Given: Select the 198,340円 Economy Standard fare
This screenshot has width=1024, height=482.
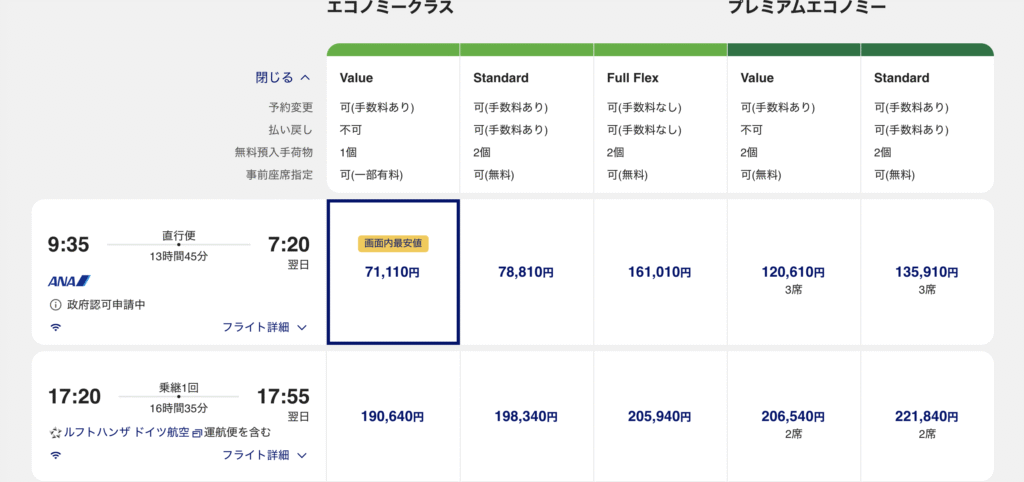Looking at the screenshot, I should (x=526, y=415).
